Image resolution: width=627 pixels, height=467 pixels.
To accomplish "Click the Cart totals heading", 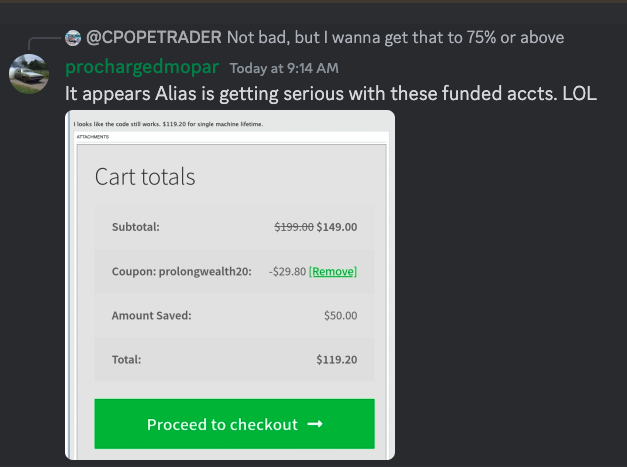I will point(145,177).
